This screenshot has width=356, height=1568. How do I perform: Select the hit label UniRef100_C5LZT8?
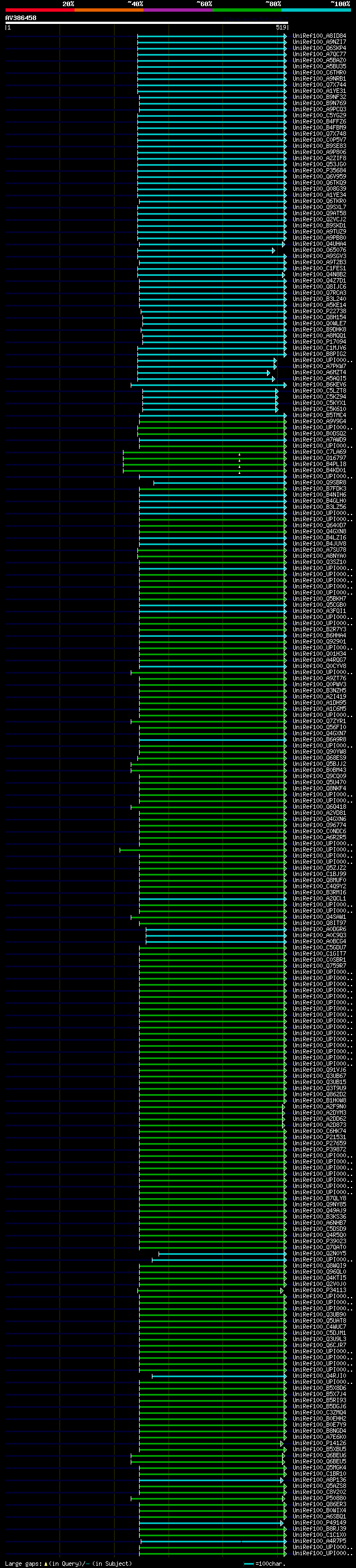click(319, 391)
